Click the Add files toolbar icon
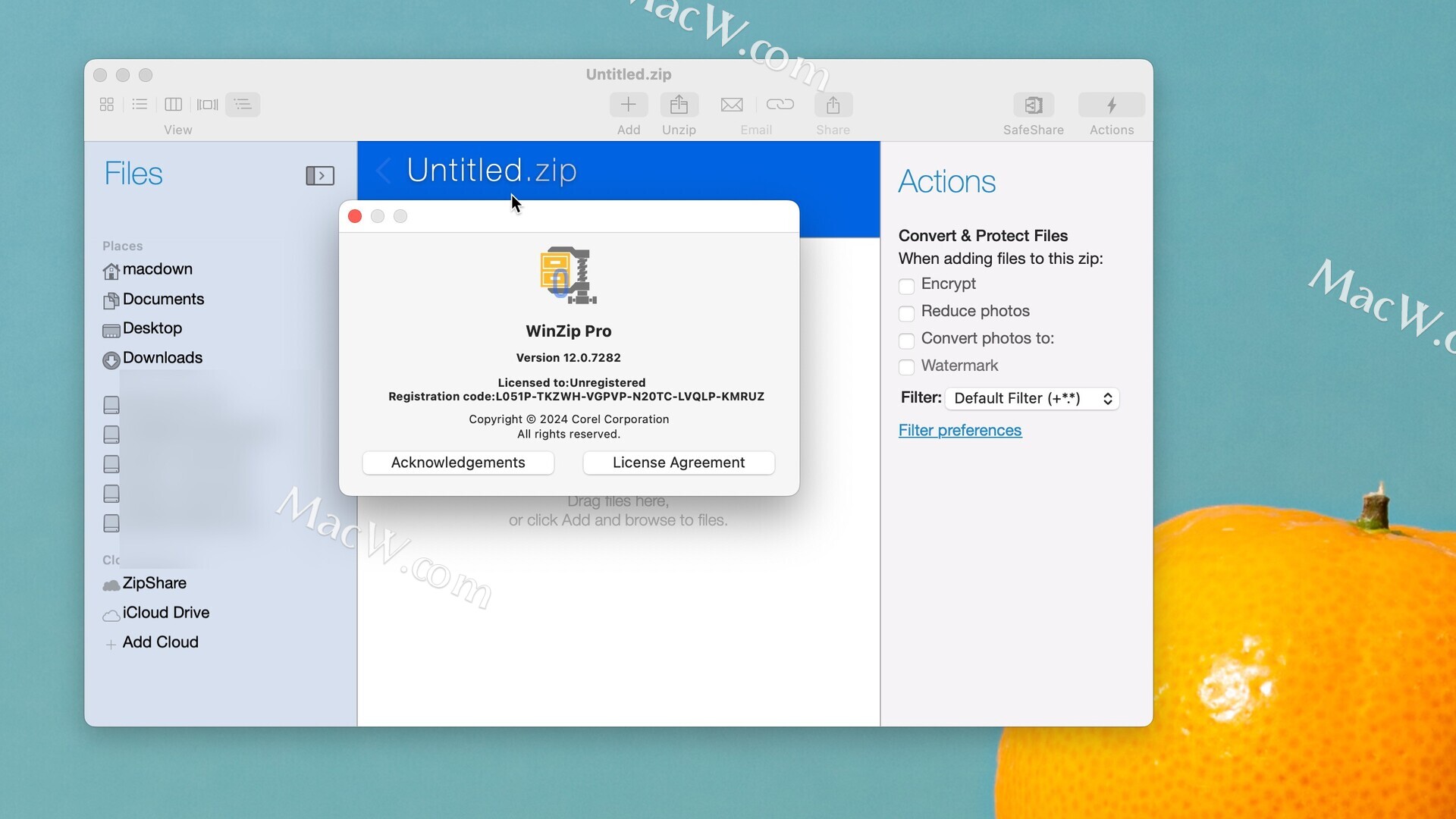Image resolution: width=1456 pixels, height=819 pixels. tap(628, 105)
